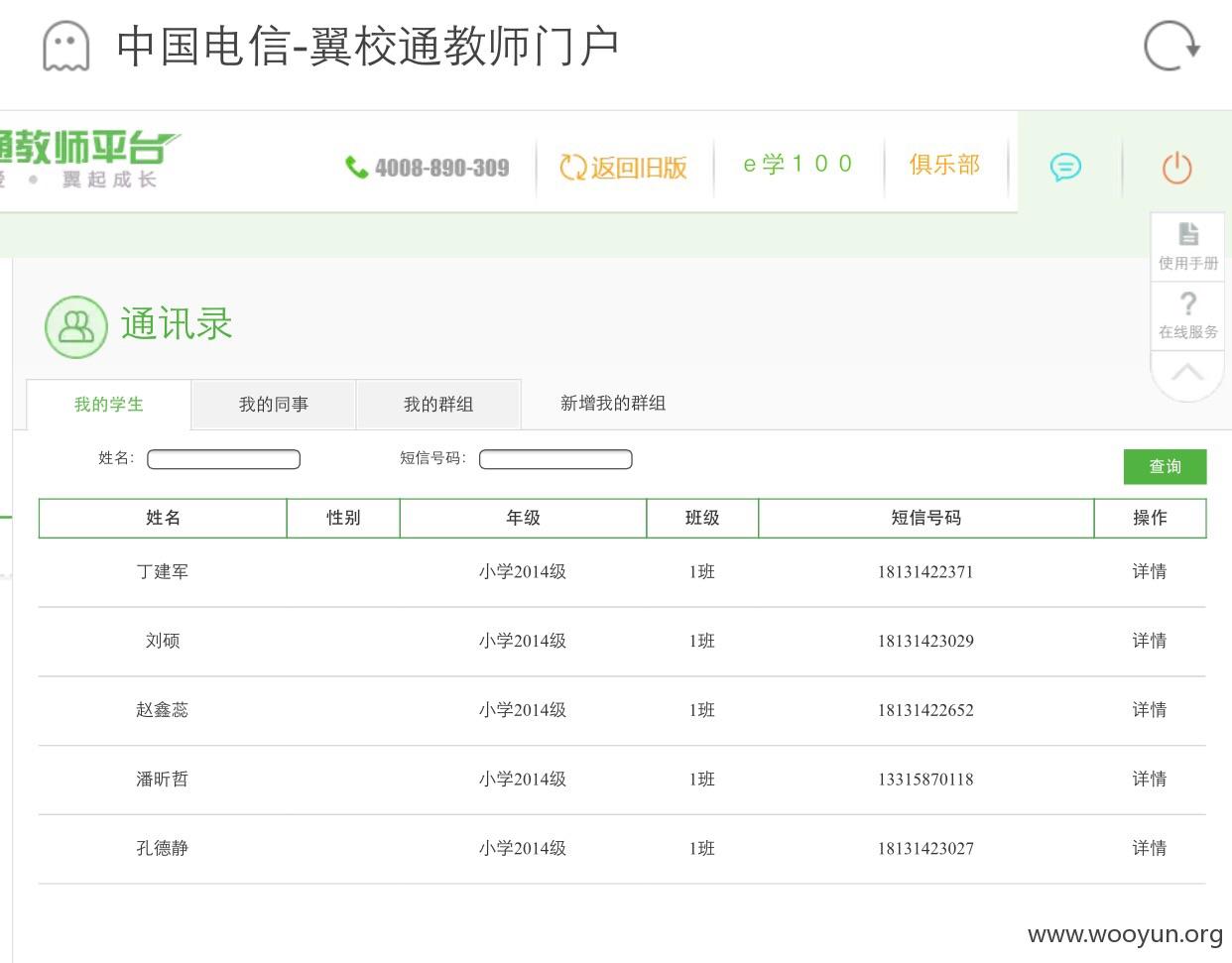Click 1班 in 孔德静's row

pyautogui.click(x=702, y=849)
